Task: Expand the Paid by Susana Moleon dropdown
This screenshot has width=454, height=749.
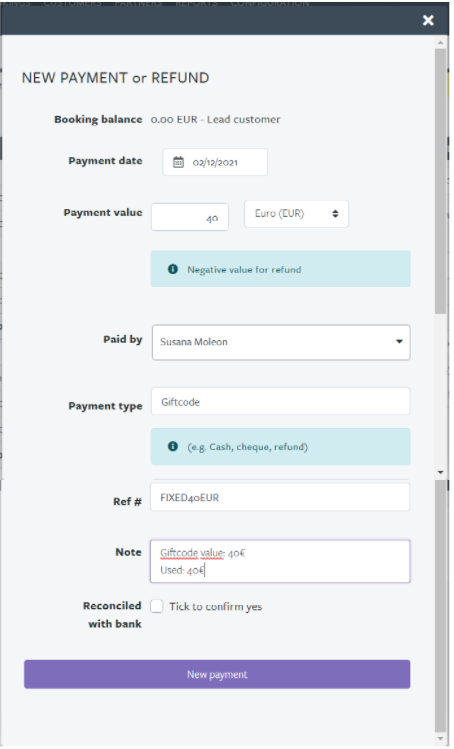Action: point(281,342)
